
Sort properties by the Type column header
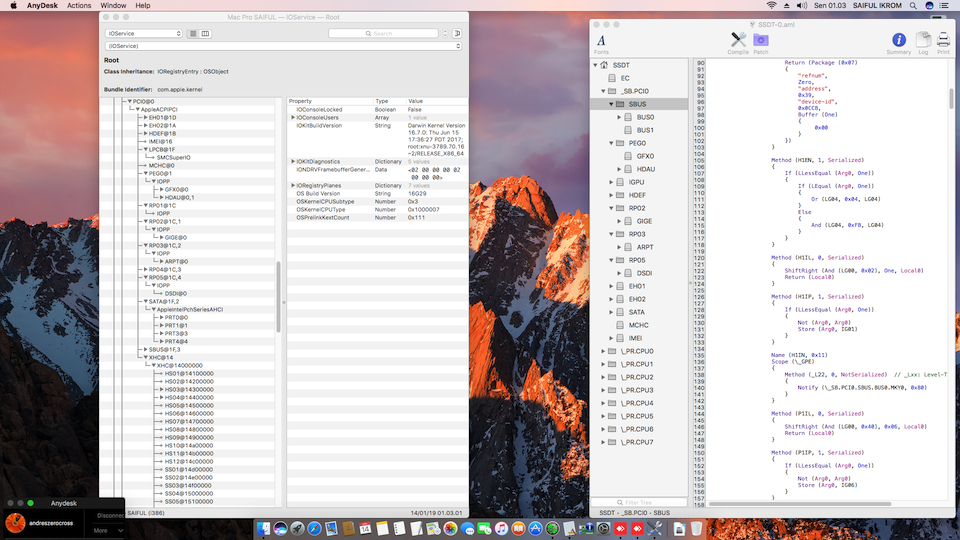click(389, 101)
